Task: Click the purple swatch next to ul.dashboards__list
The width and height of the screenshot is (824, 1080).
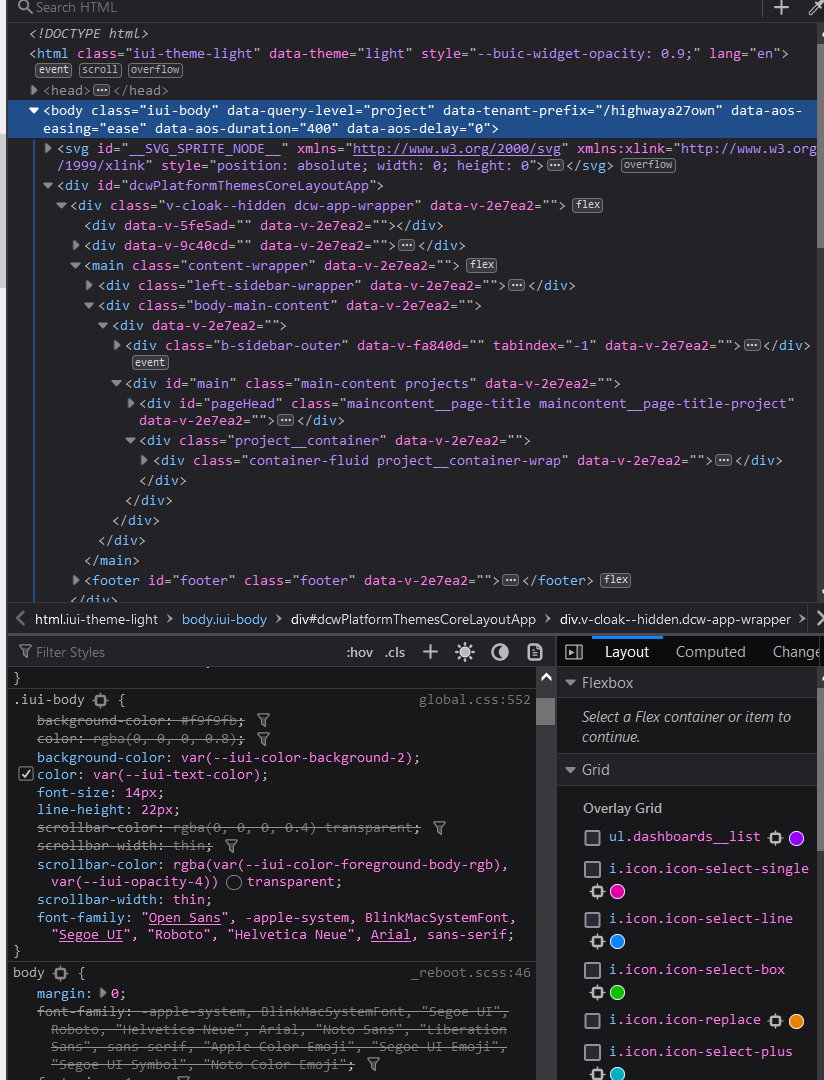Action: click(796, 838)
